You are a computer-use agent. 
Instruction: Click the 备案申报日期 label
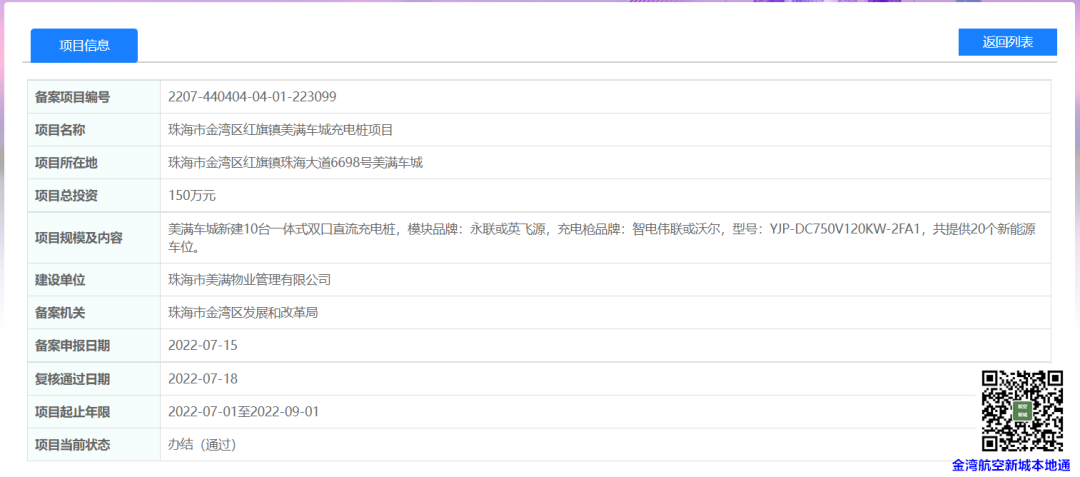pos(72,346)
